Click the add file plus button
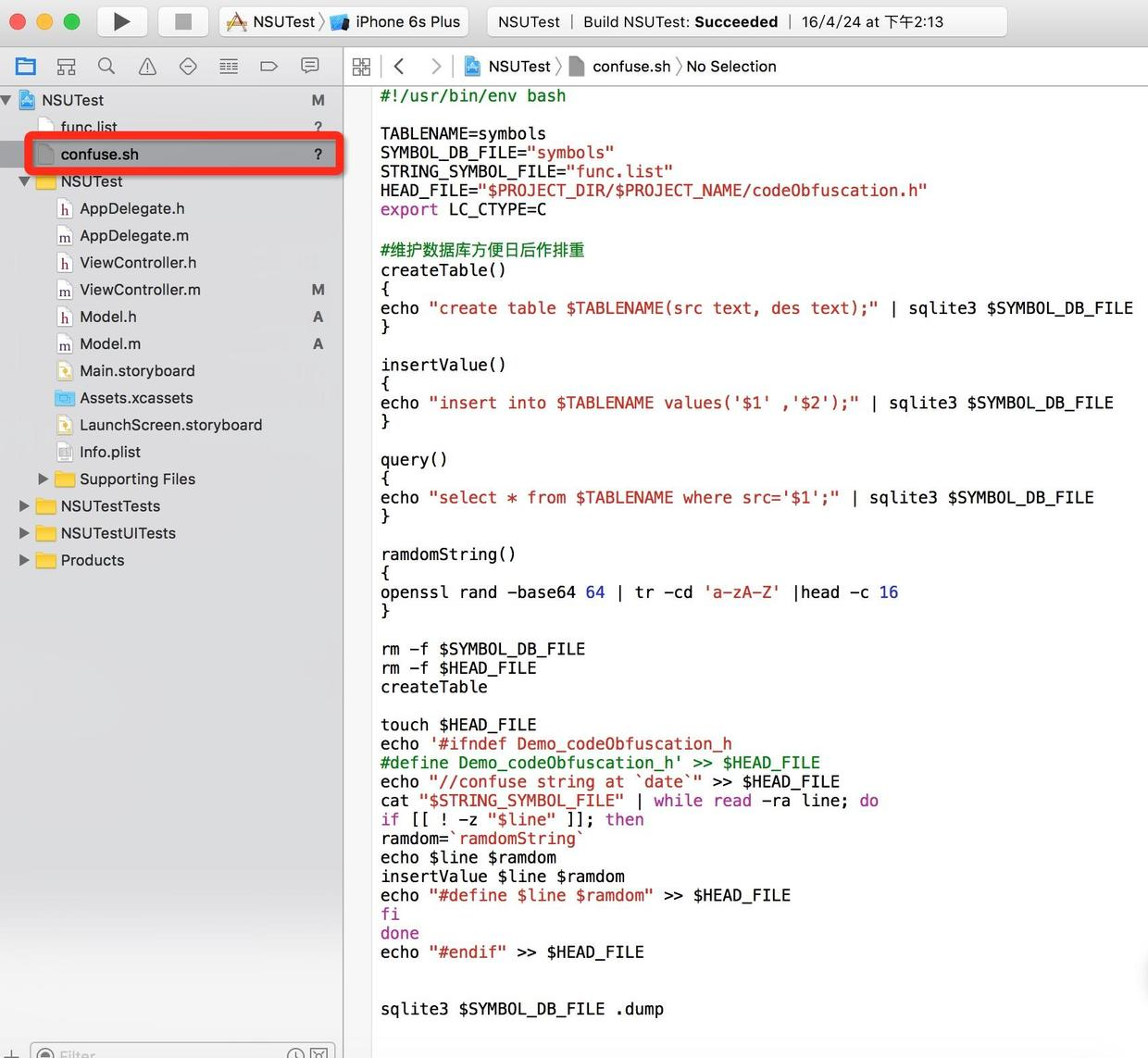The image size is (1148, 1058). pos(11,1054)
